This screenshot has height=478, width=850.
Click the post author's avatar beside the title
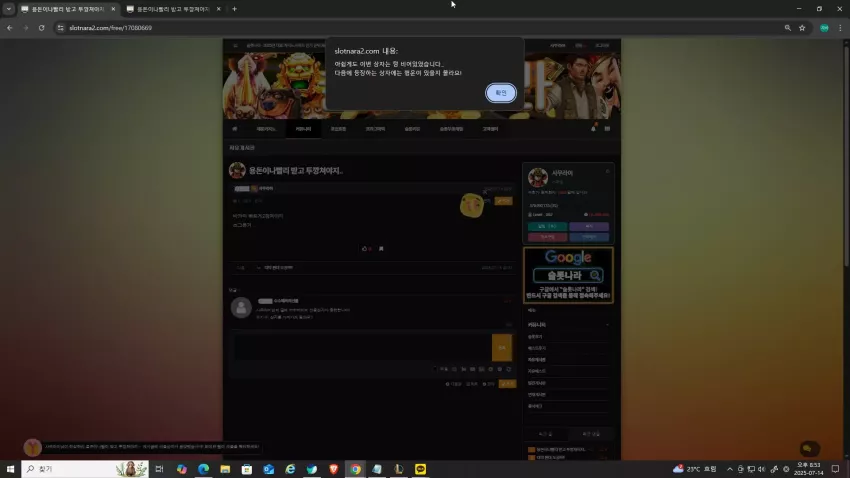pos(237,170)
